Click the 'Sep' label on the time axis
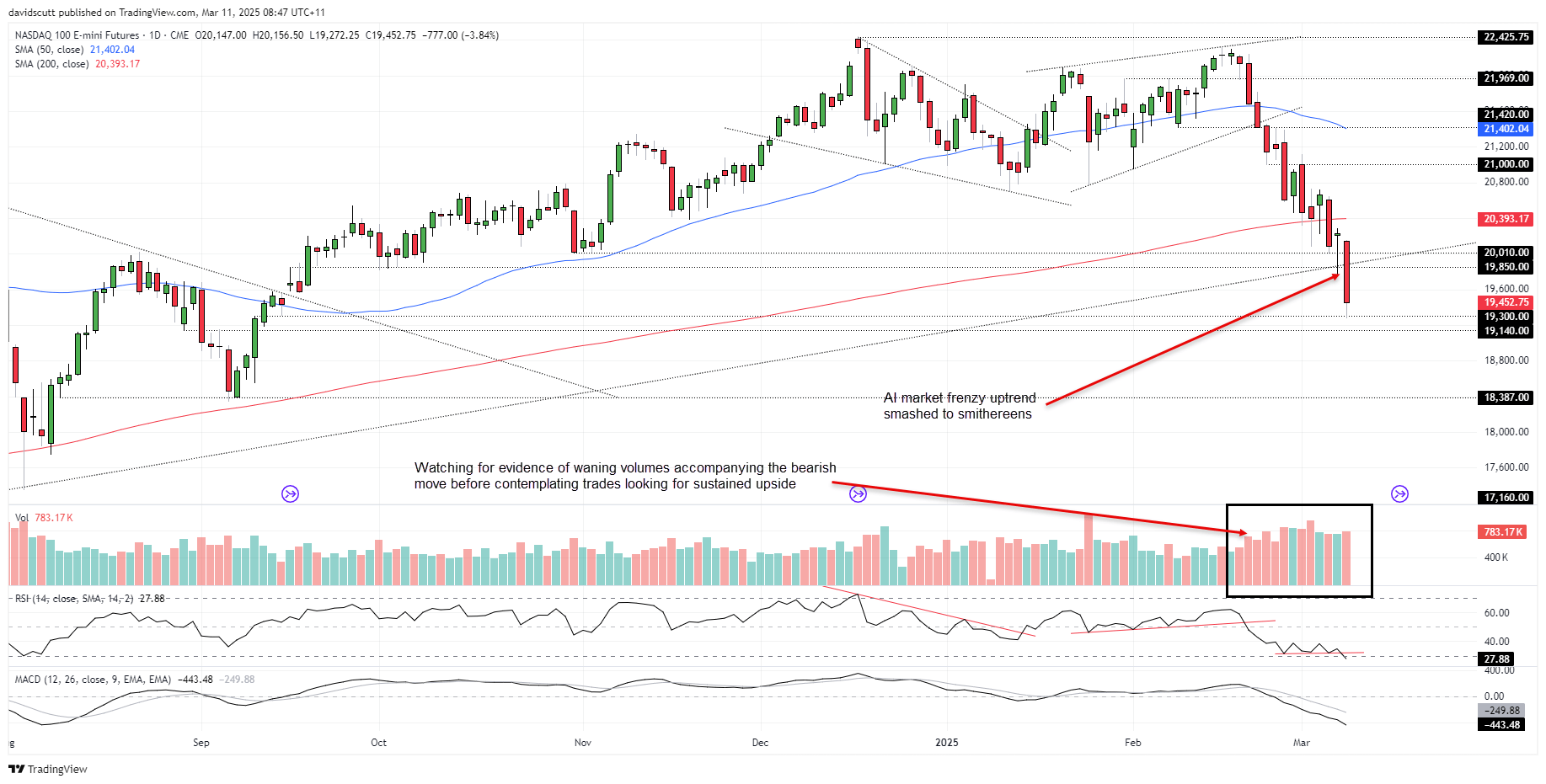The height and width of the screenshot is (784, 1546). click(201, 743)
